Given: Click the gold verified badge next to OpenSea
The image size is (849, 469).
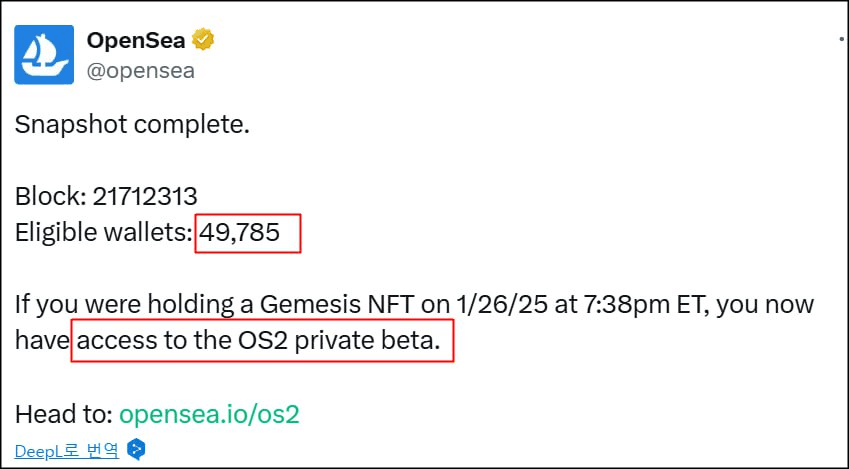Looking at the screenshot, I should (x=203, y=40).
